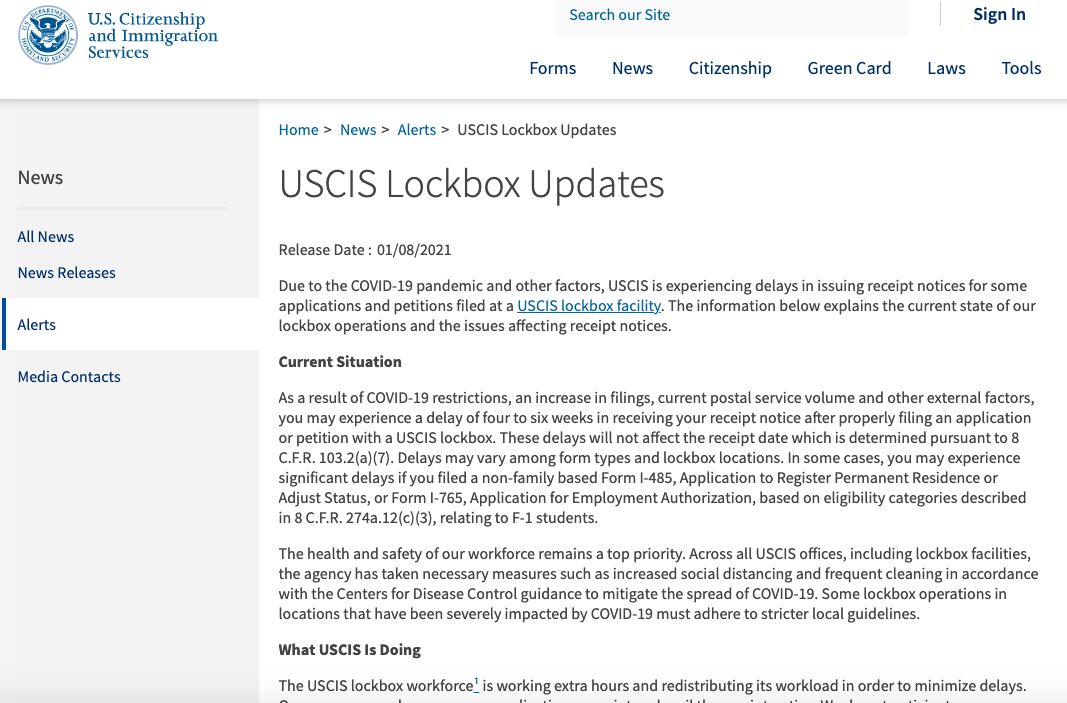This screenshot has height=703, width=1067.
Task: Go to Home via the breadcrumb
Action: pyautogui.click(x=298, y=130)
